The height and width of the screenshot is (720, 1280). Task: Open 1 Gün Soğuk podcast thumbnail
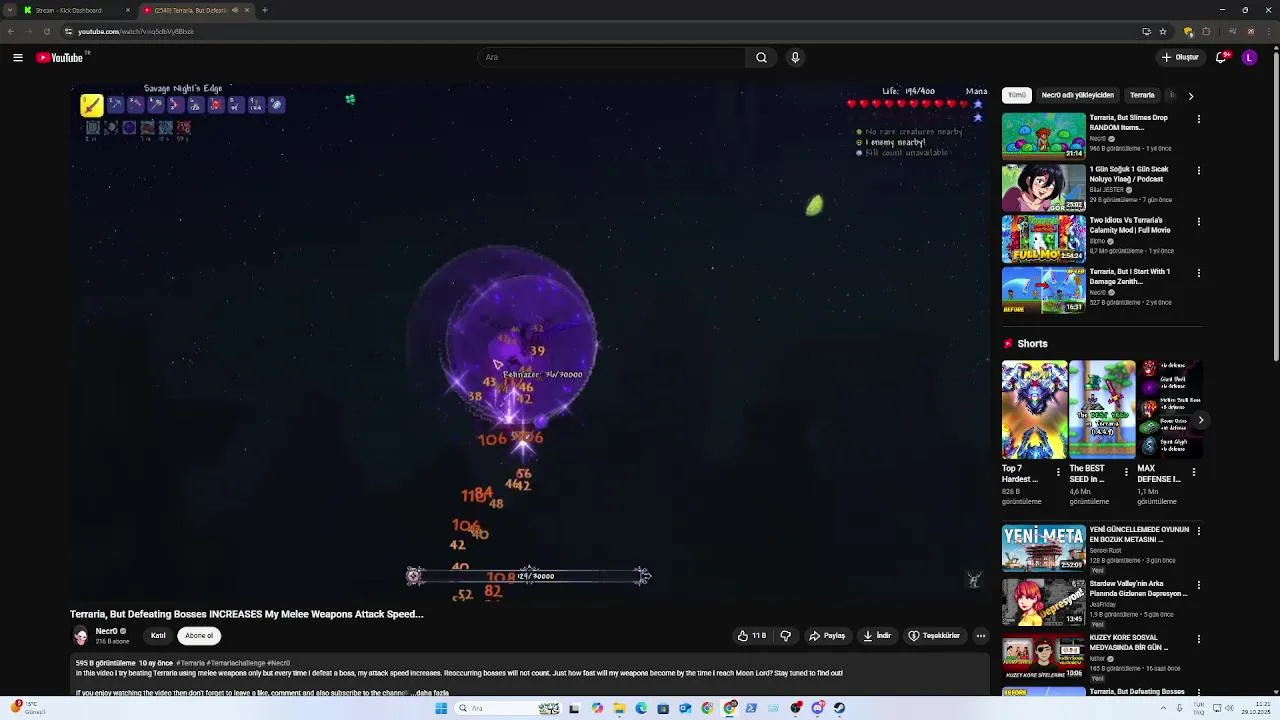pyautogui.click(x=1043, y=187)
